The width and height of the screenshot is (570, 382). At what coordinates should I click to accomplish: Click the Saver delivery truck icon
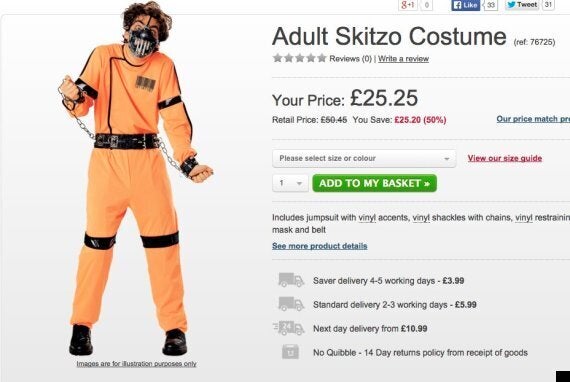291,280
